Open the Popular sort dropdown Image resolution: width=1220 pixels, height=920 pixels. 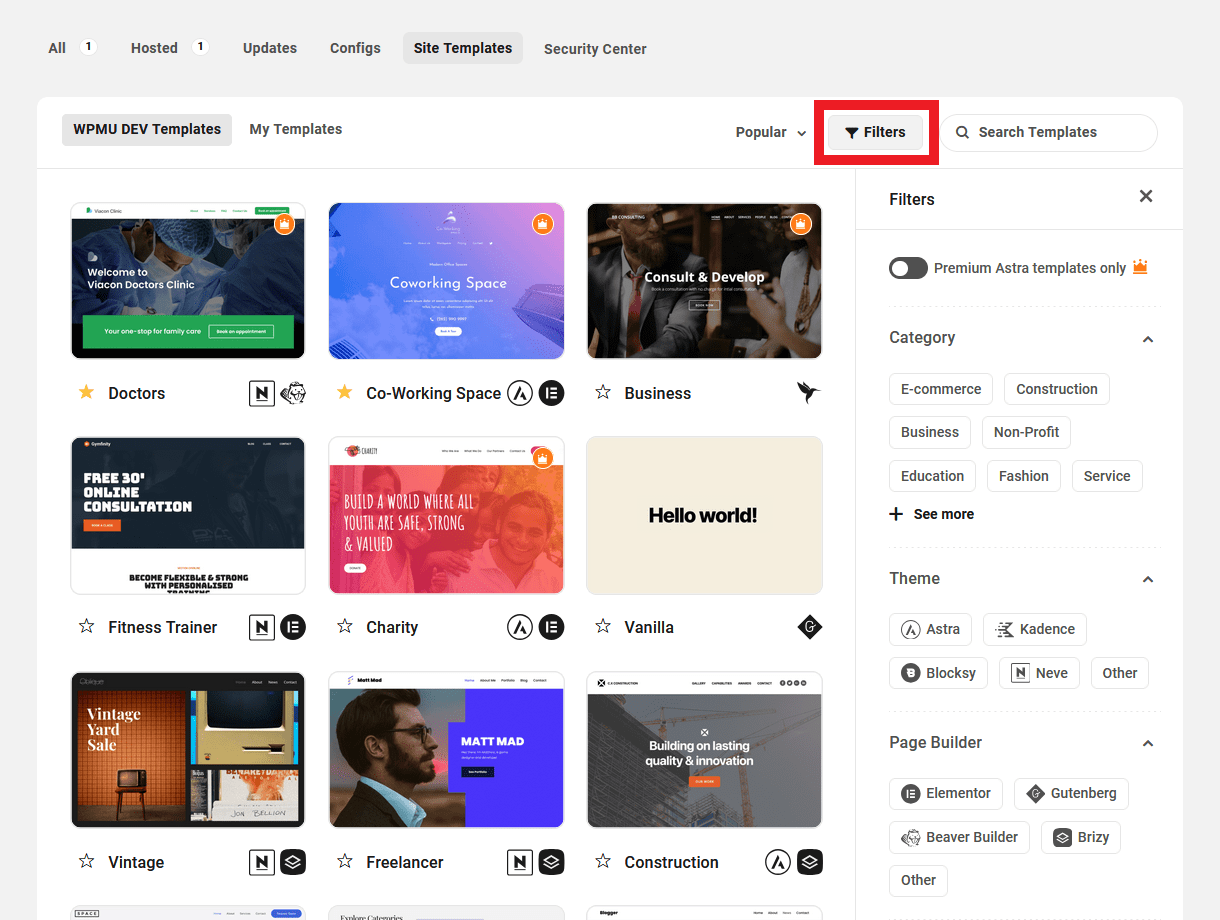(770, 132)
